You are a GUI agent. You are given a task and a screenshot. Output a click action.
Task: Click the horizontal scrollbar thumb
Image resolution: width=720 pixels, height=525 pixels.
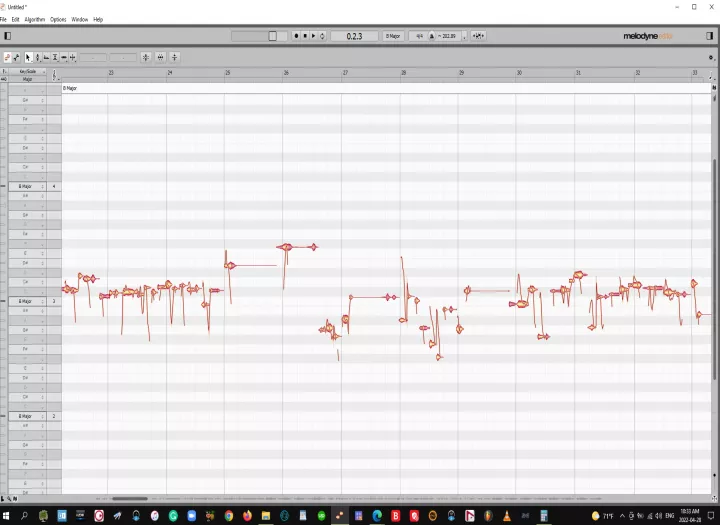click(x=130, y=498)
